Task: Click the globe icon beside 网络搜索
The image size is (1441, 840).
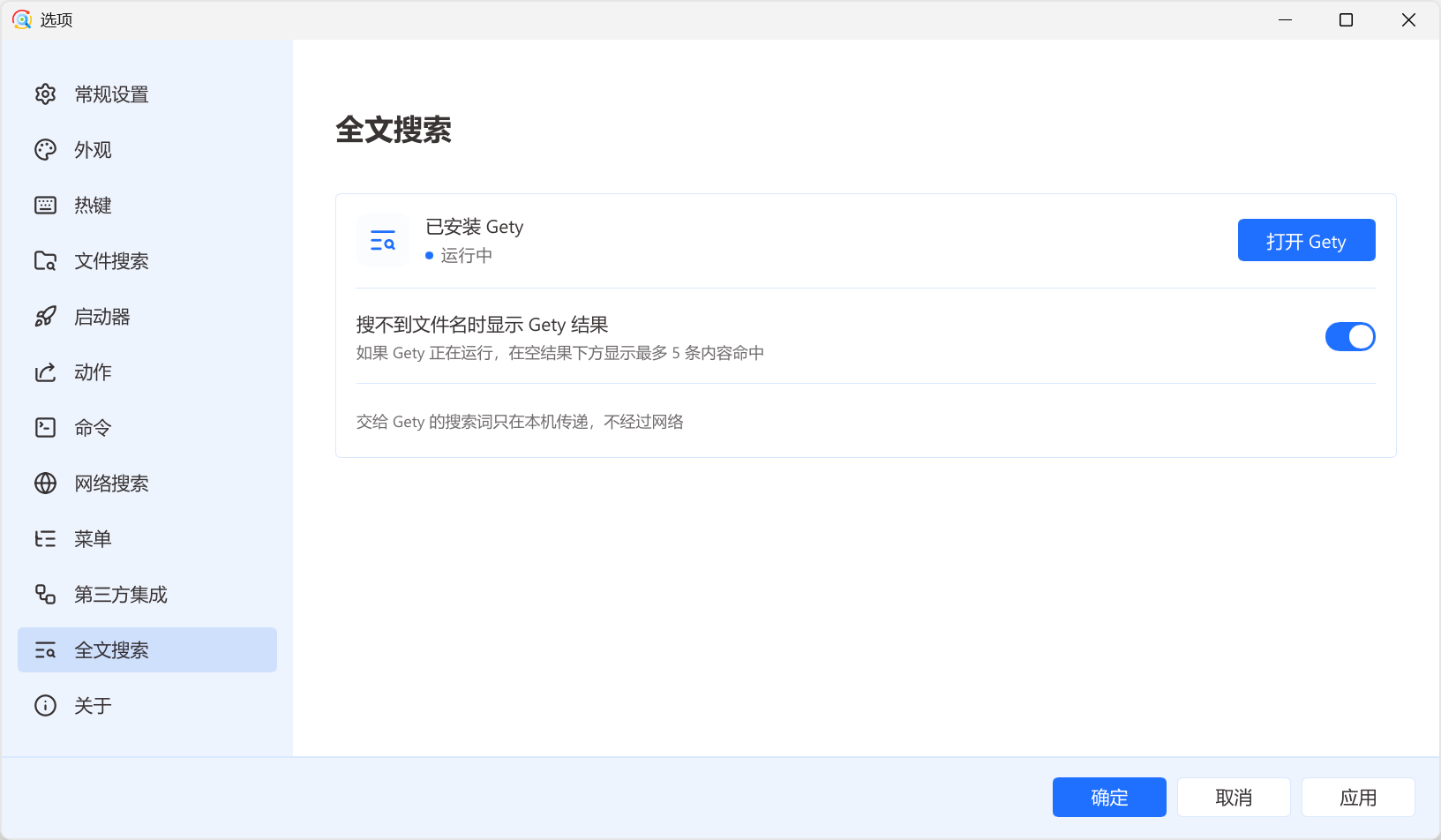Action: (45, 484)
